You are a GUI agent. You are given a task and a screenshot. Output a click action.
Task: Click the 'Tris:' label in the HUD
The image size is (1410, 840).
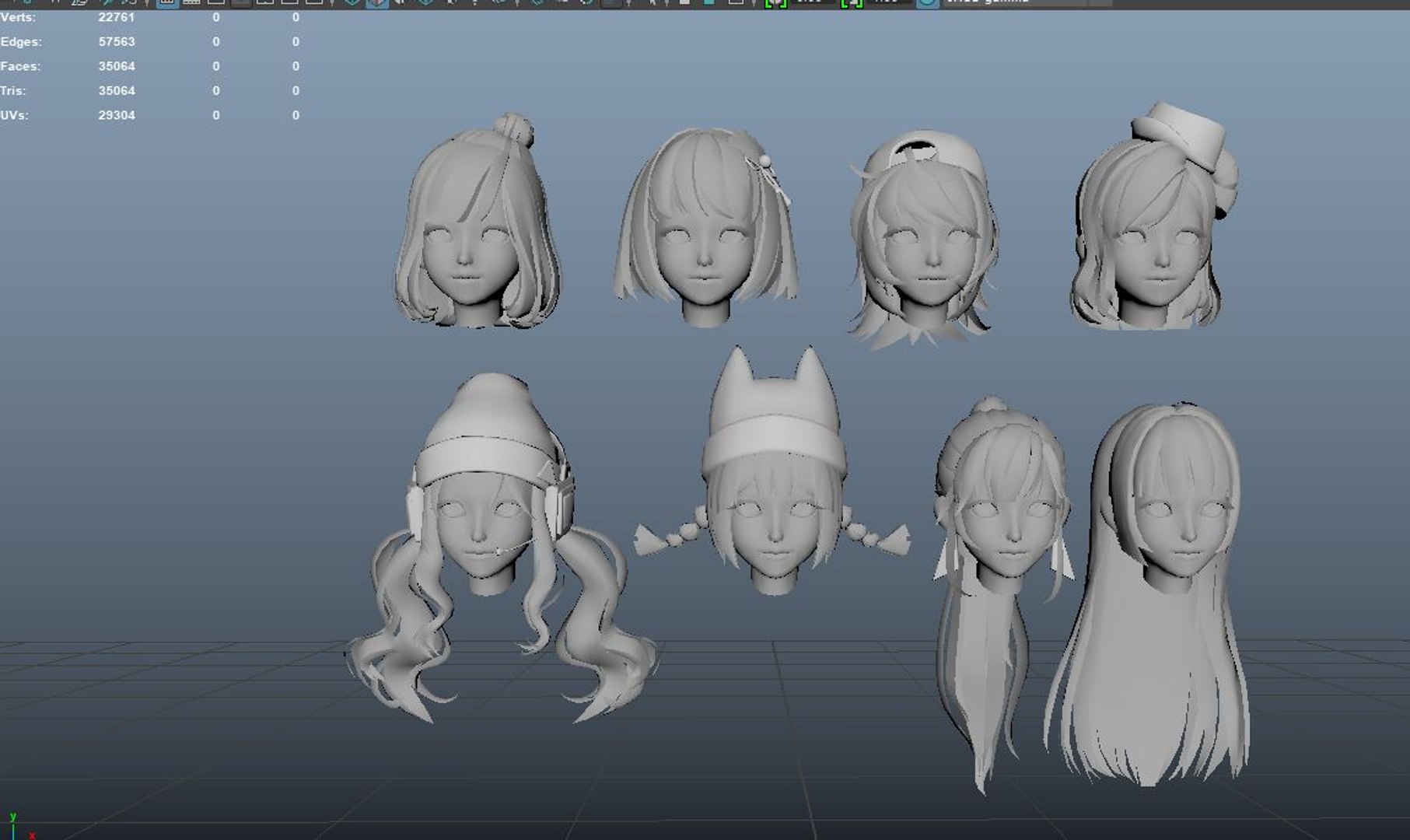tap(13, 91)
